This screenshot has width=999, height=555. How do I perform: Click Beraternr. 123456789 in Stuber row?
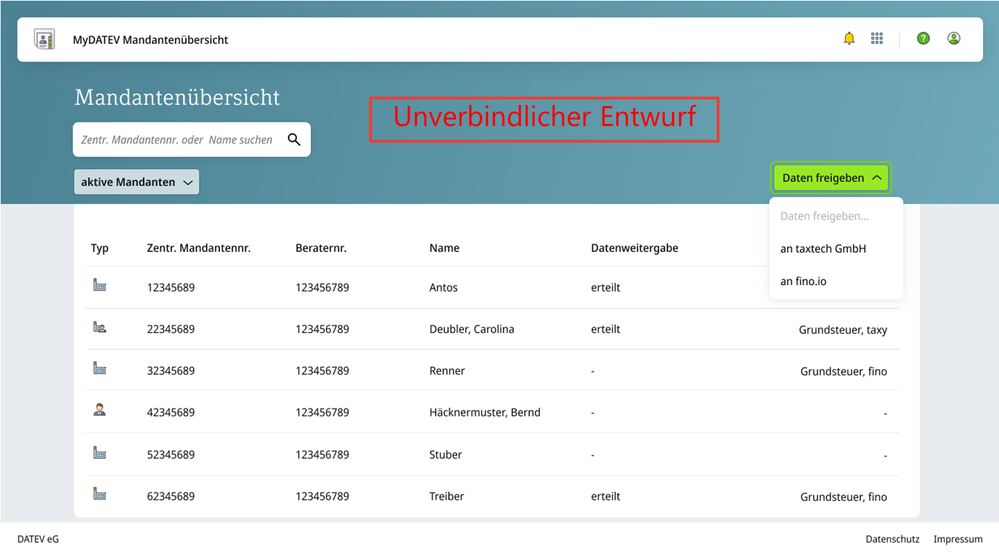tap(322, 454)
